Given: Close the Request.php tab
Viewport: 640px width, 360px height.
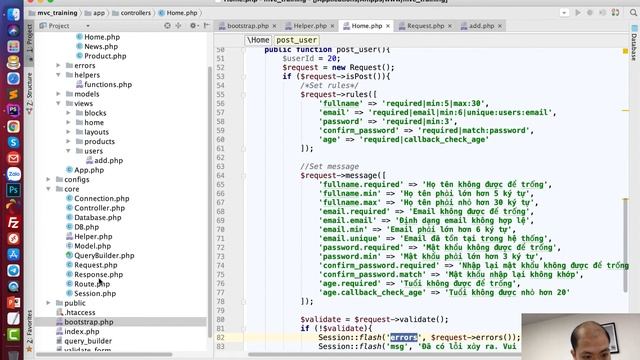Looking at the screenshot, I should [x=450, y=26].
